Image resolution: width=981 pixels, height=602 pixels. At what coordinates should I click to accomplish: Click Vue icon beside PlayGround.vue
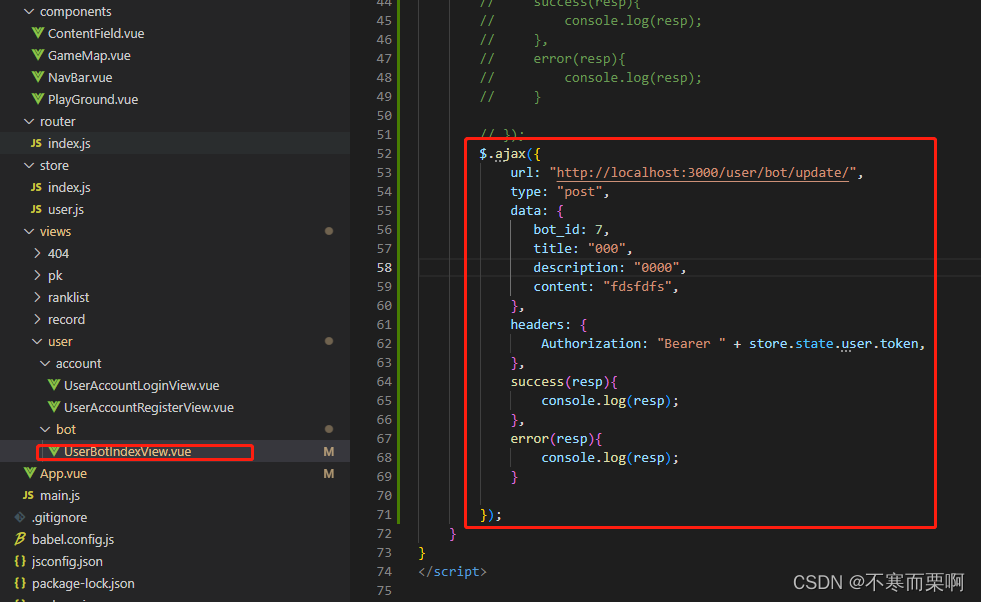(38, 99)
